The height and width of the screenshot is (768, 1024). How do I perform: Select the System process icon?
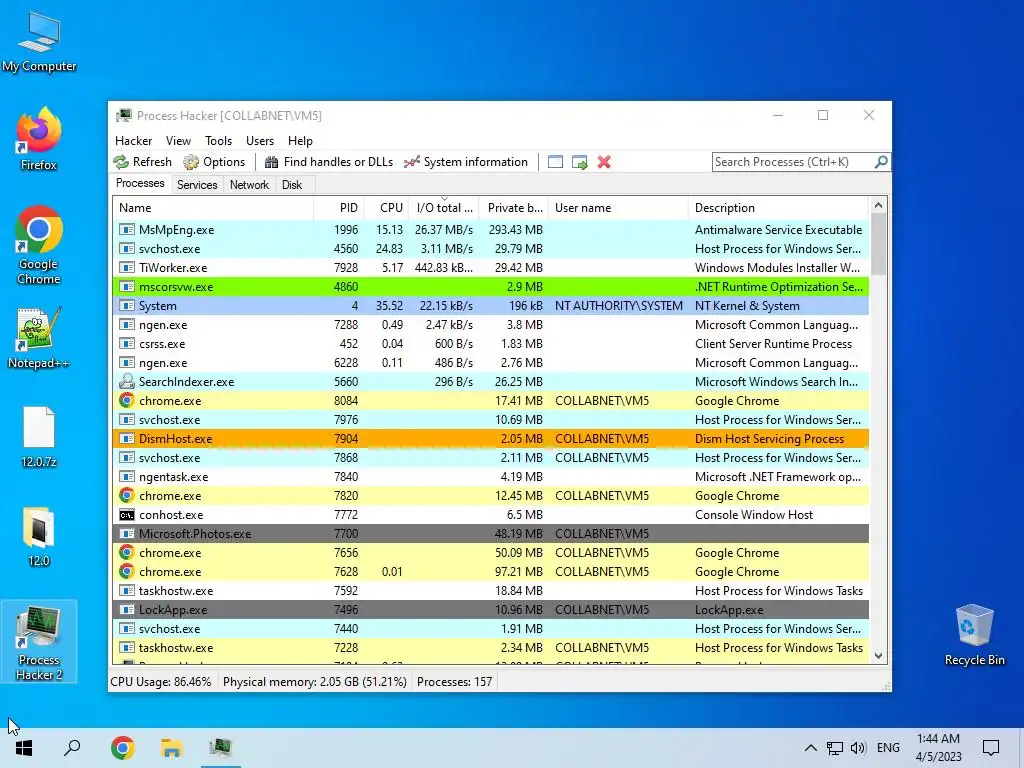127,306
